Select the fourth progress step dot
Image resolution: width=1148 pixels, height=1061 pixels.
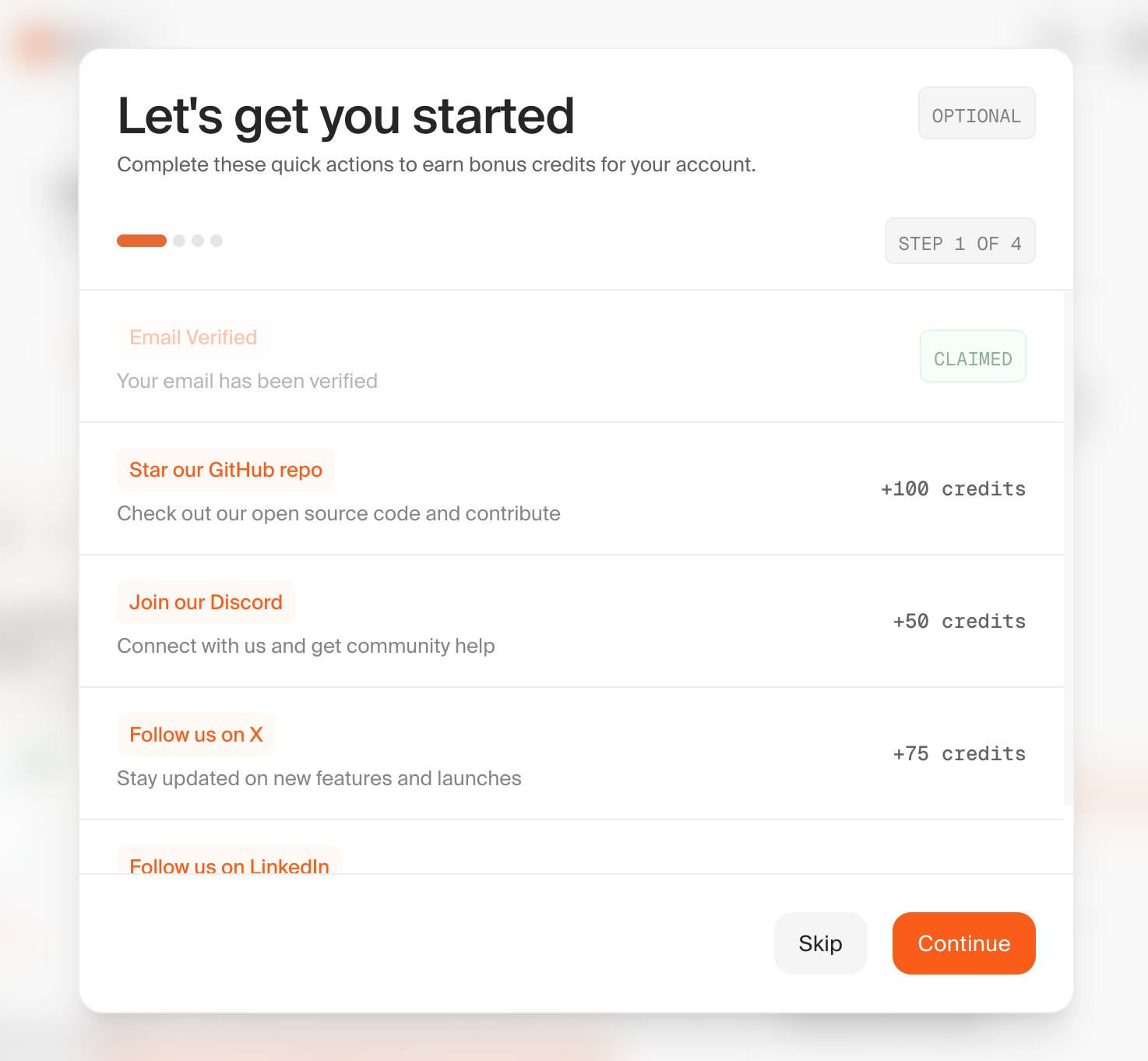(217, 240)
